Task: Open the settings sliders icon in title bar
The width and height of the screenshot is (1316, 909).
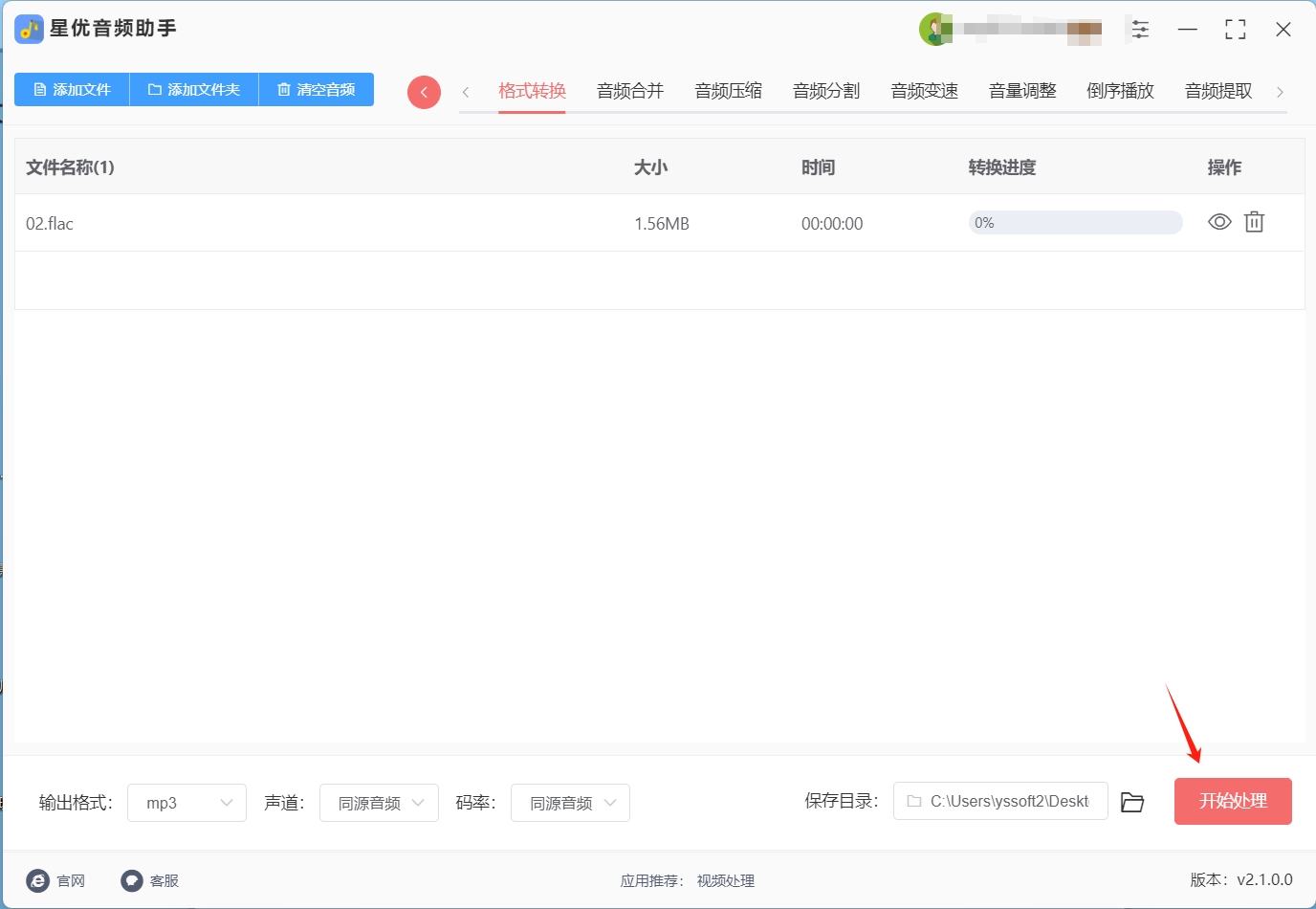Action: (1140, 30)
